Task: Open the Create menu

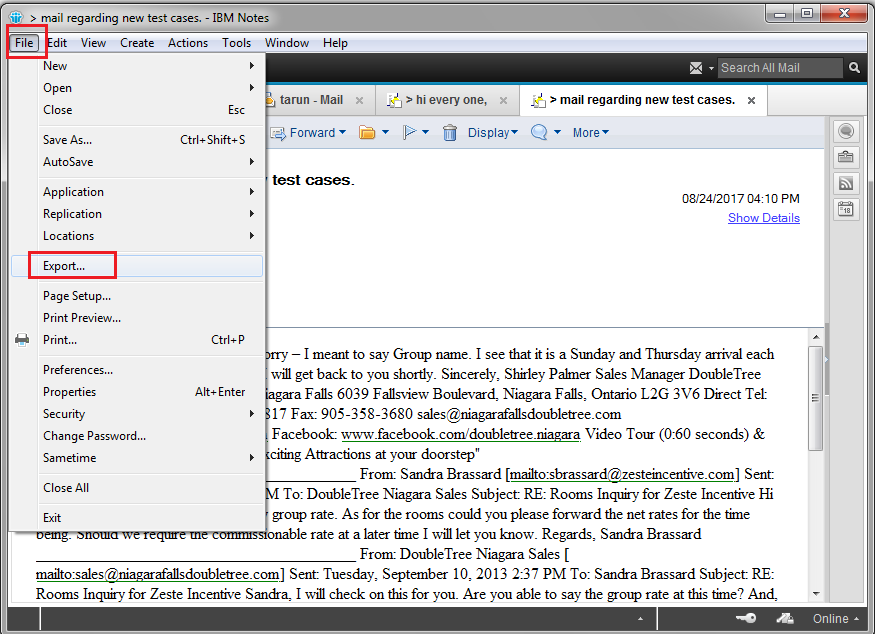Action: coord(137,43)
